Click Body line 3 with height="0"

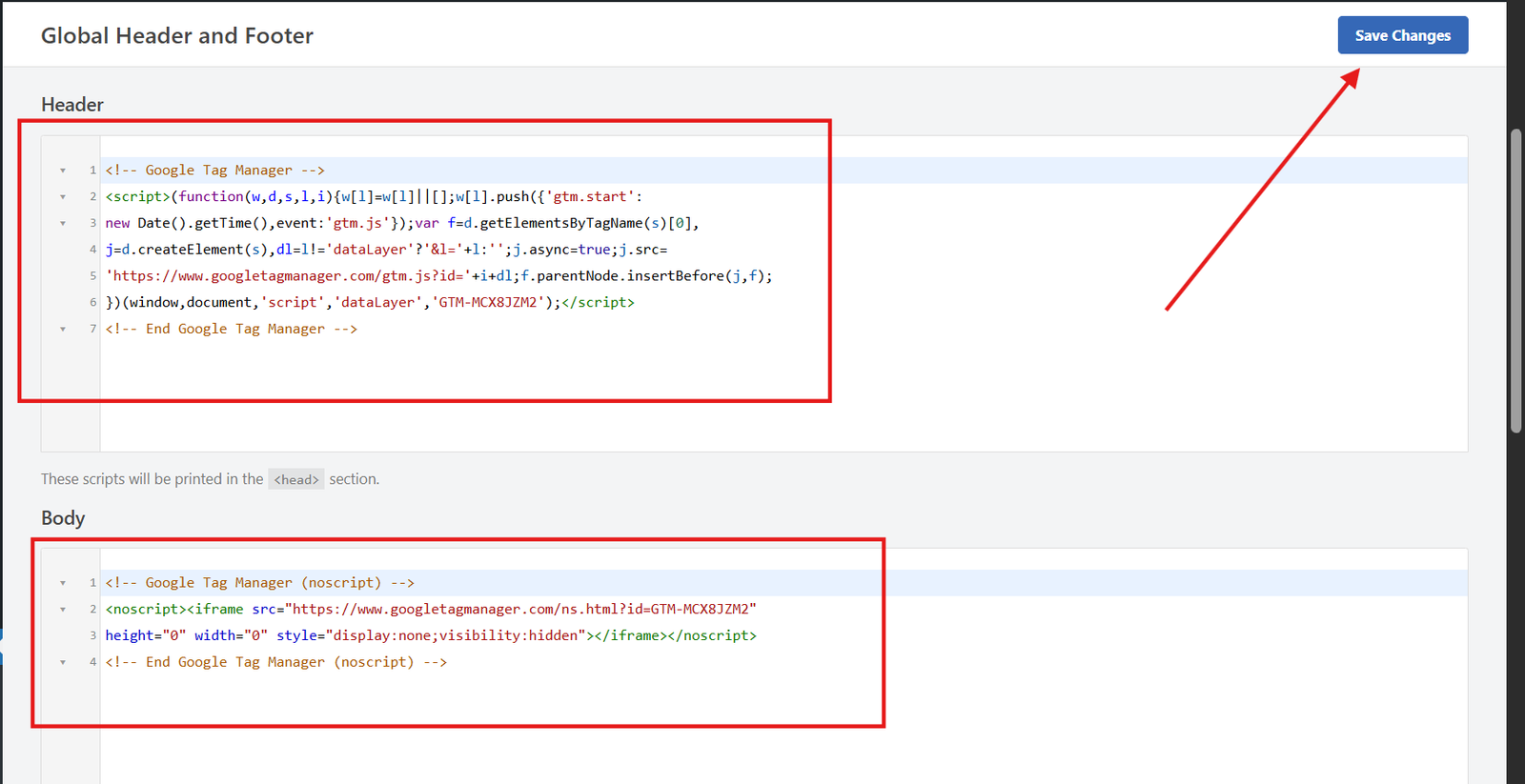pos(431,635)
